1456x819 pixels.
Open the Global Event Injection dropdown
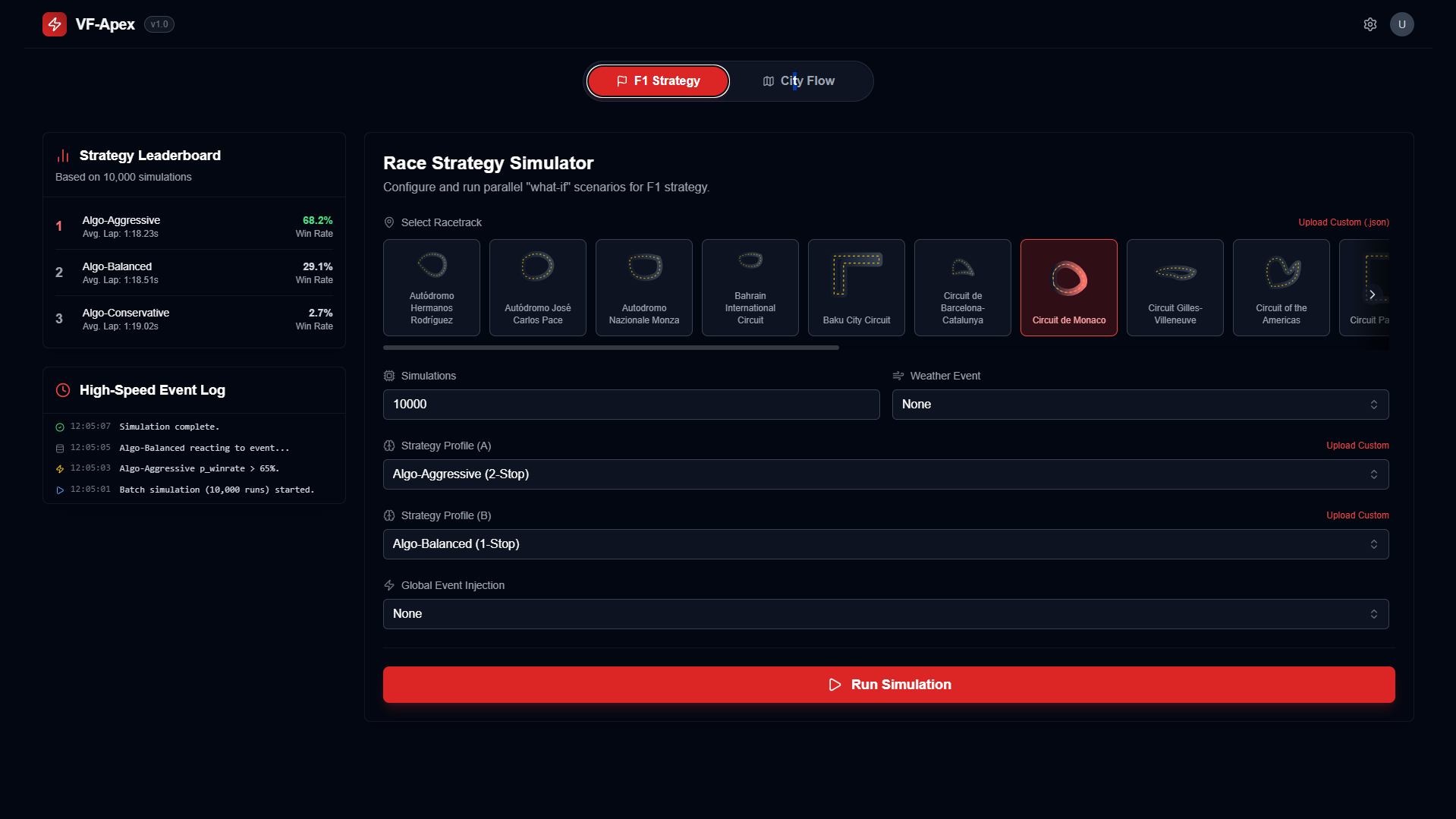pos(886,614)
